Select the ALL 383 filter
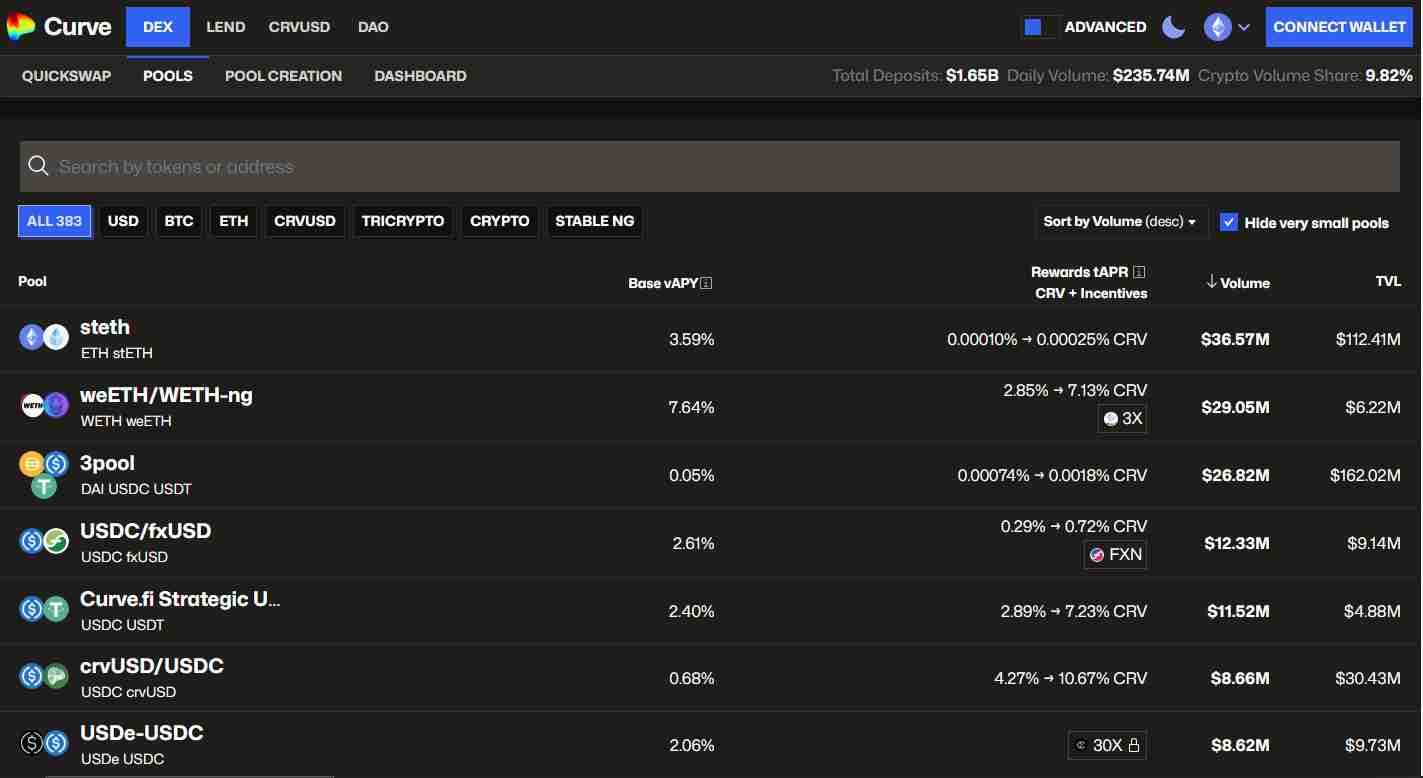The height and width of the screenshot is (778, 1423). click(x=54, y=221)
